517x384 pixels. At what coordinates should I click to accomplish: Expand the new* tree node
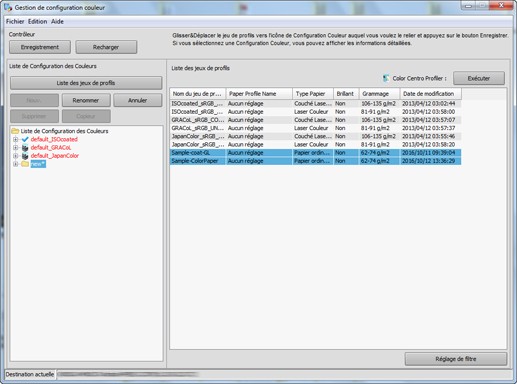pyautogui.click(x=15, y=164)
